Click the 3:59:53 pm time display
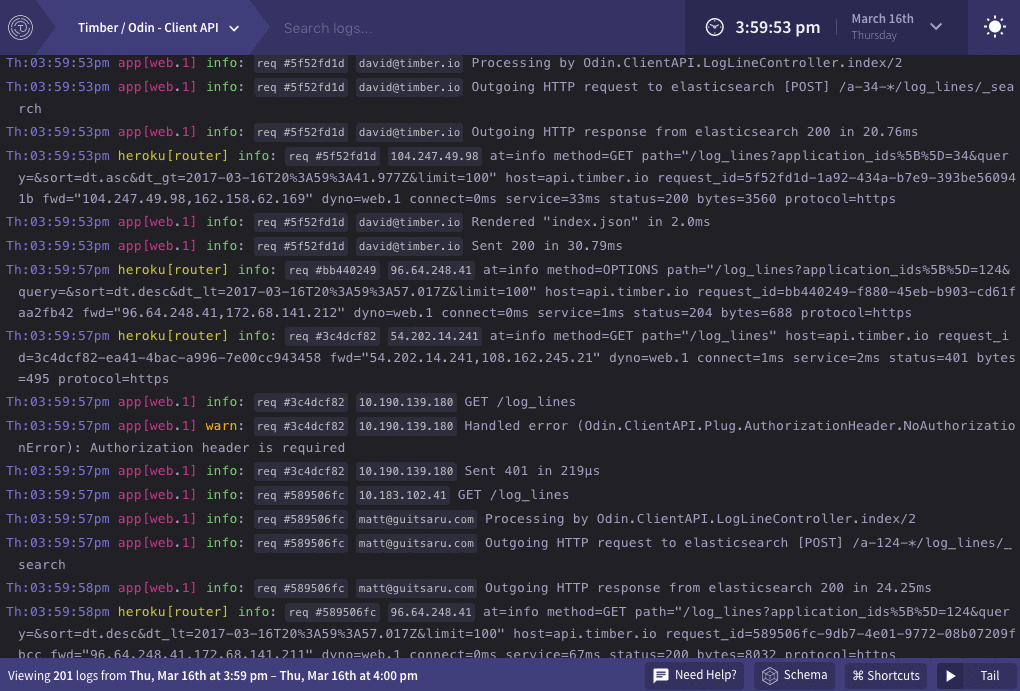This screenshot has height=691, width=1020. pos(777,27)
